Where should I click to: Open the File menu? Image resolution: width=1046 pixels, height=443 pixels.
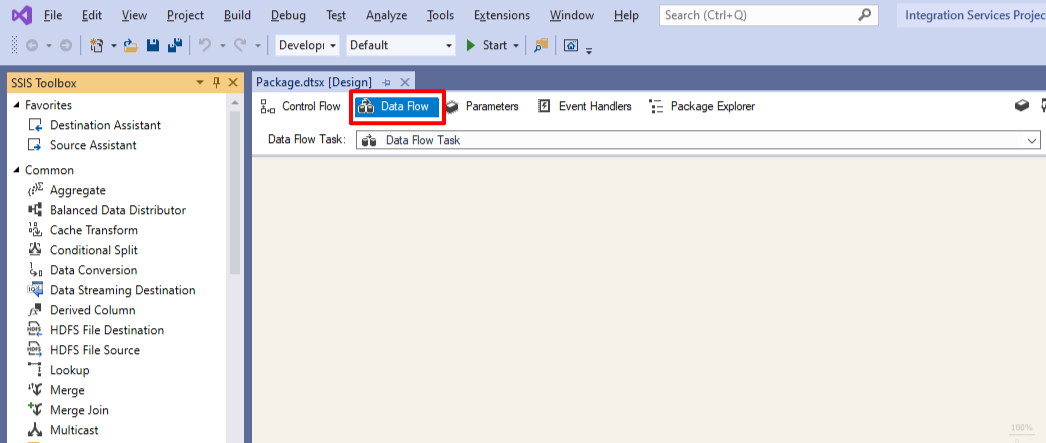pos(53,15)
